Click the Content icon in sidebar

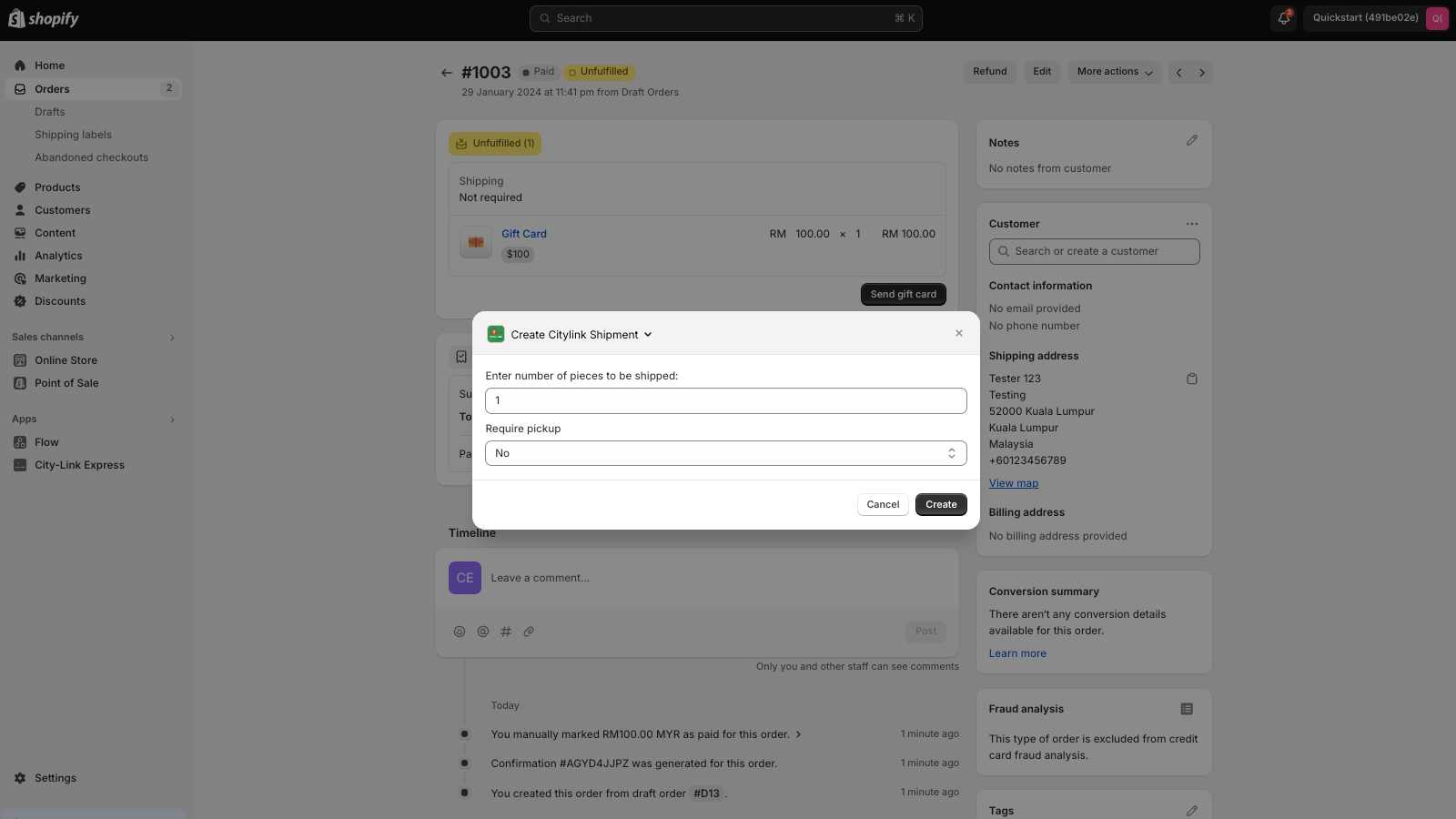[20, 233]
